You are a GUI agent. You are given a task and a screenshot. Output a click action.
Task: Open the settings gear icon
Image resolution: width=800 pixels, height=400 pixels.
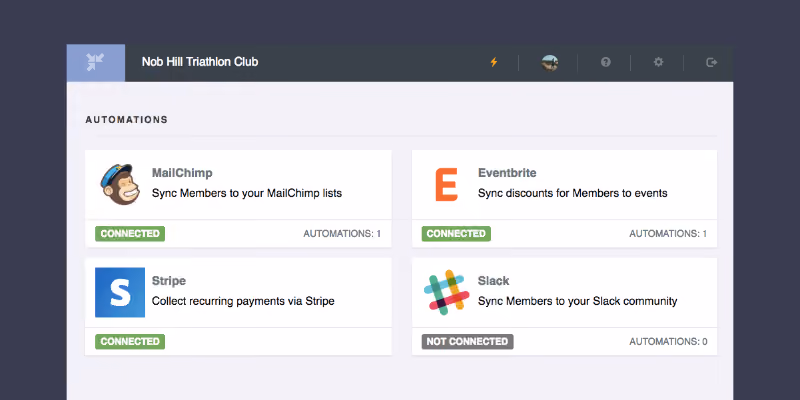click(x=659, y=62)
